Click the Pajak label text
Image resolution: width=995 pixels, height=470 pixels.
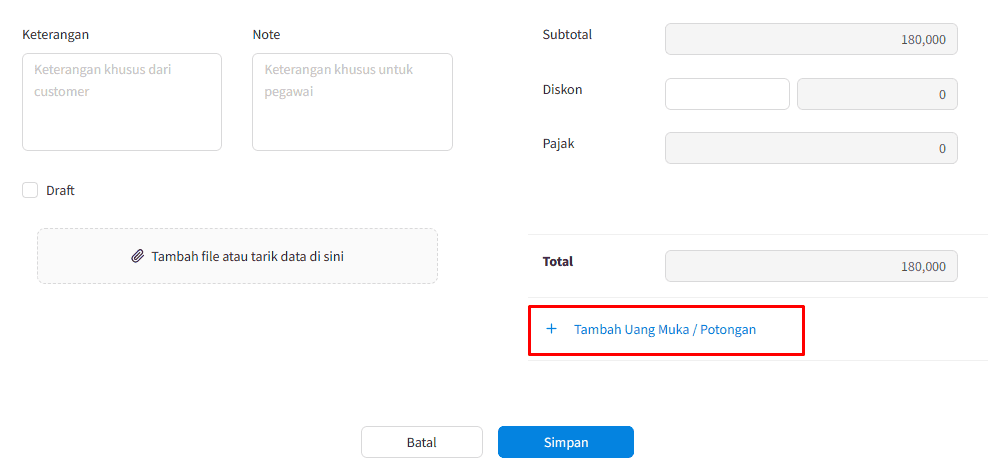pos(558,144)
